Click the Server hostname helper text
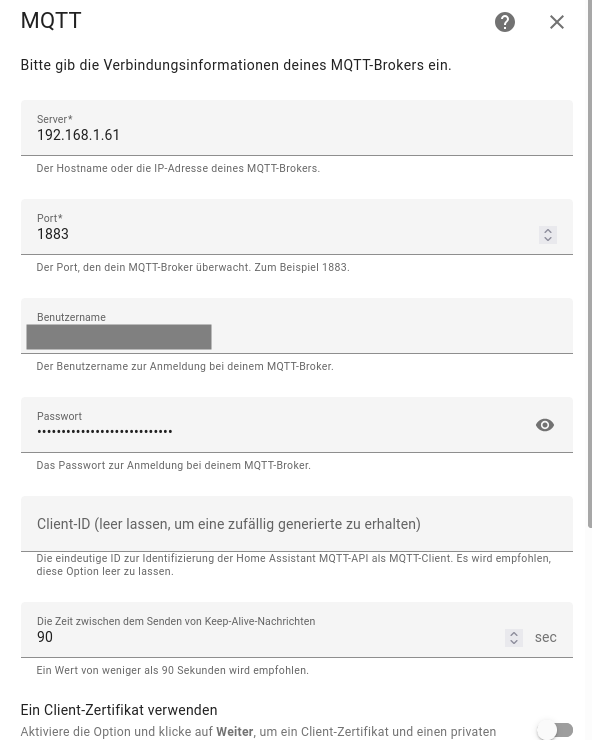The width and height of the screenshot is (592, 740). 178,168
